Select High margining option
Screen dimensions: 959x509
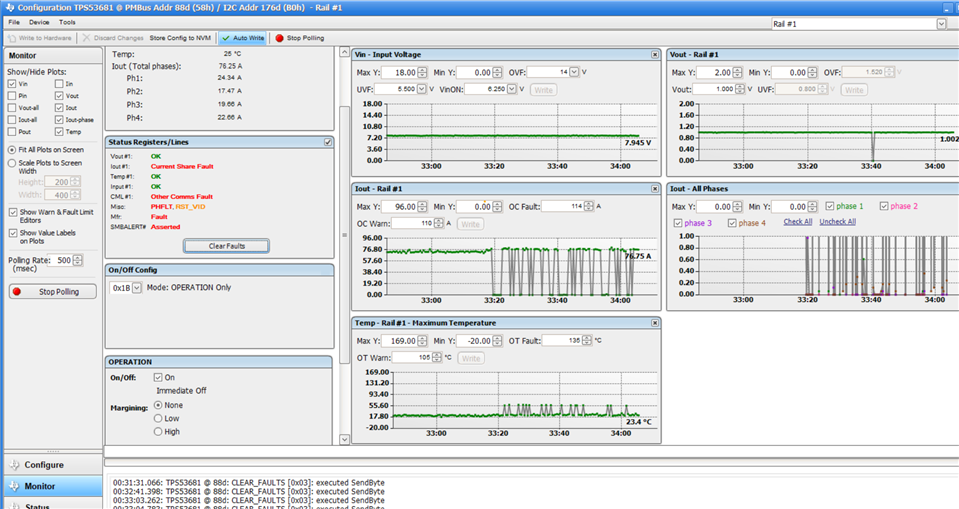click(x=158, y=431)
